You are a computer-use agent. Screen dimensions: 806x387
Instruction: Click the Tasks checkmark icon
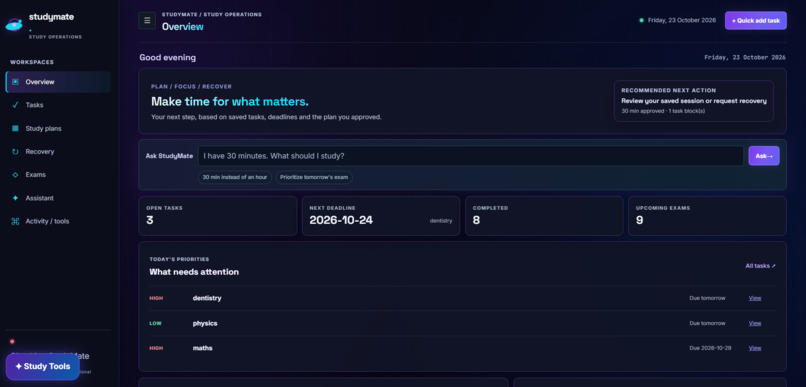15,105
